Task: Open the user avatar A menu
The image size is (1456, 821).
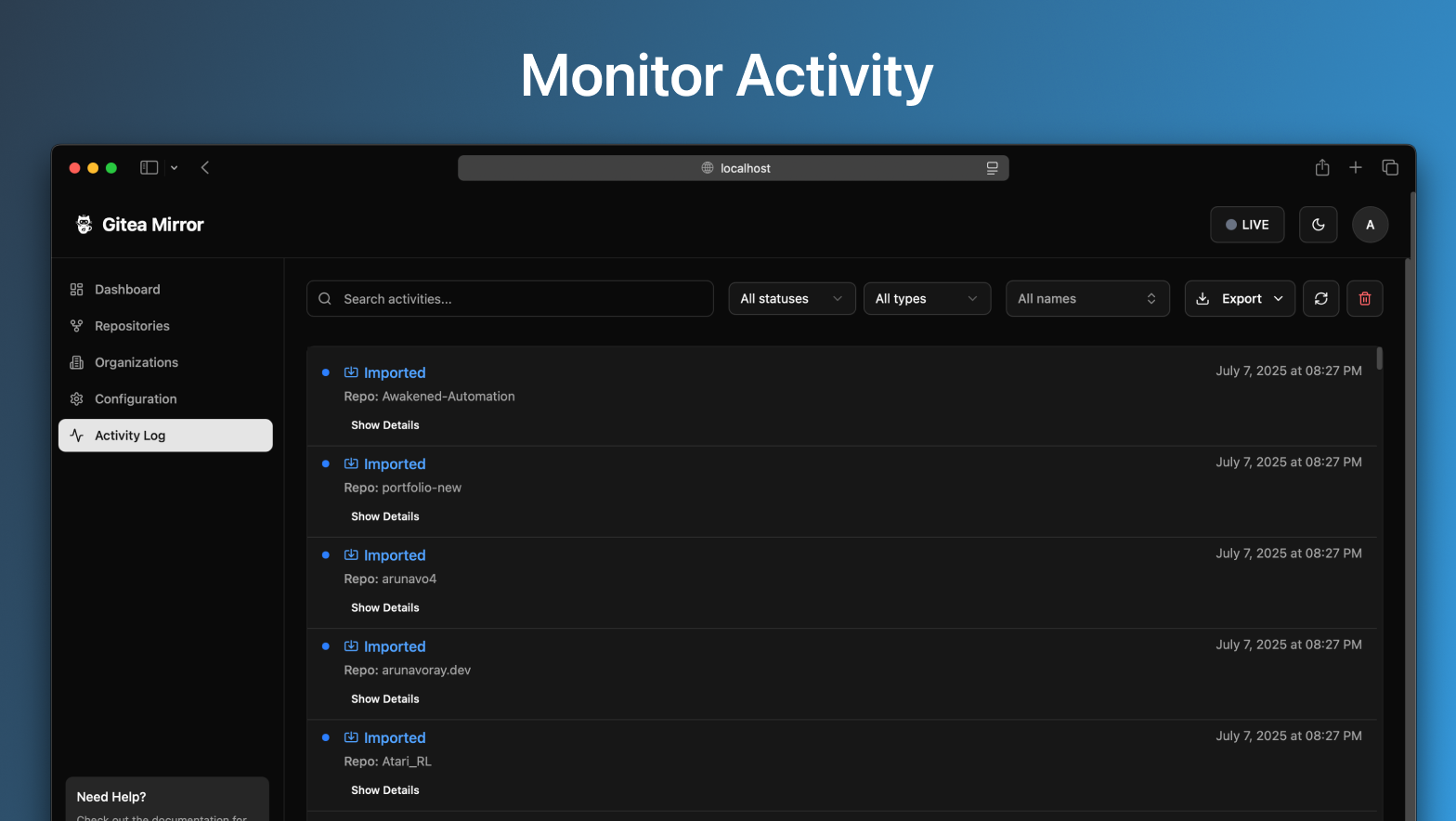Action: pos(1370,225)
